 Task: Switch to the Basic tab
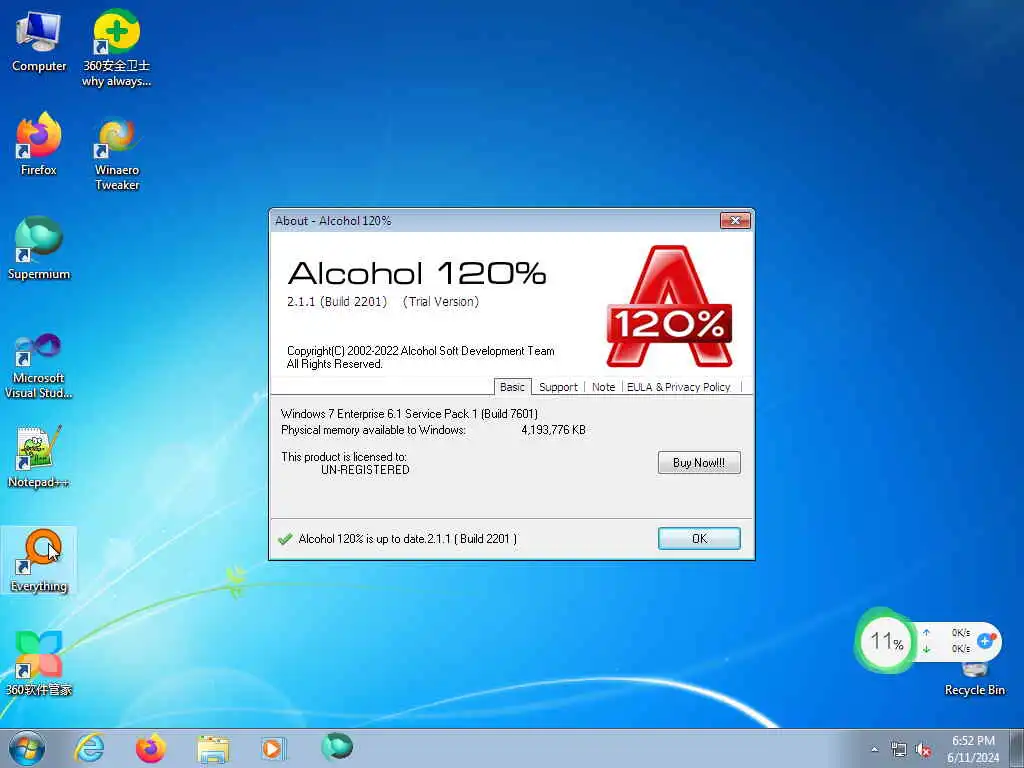(x=512, y=387)
